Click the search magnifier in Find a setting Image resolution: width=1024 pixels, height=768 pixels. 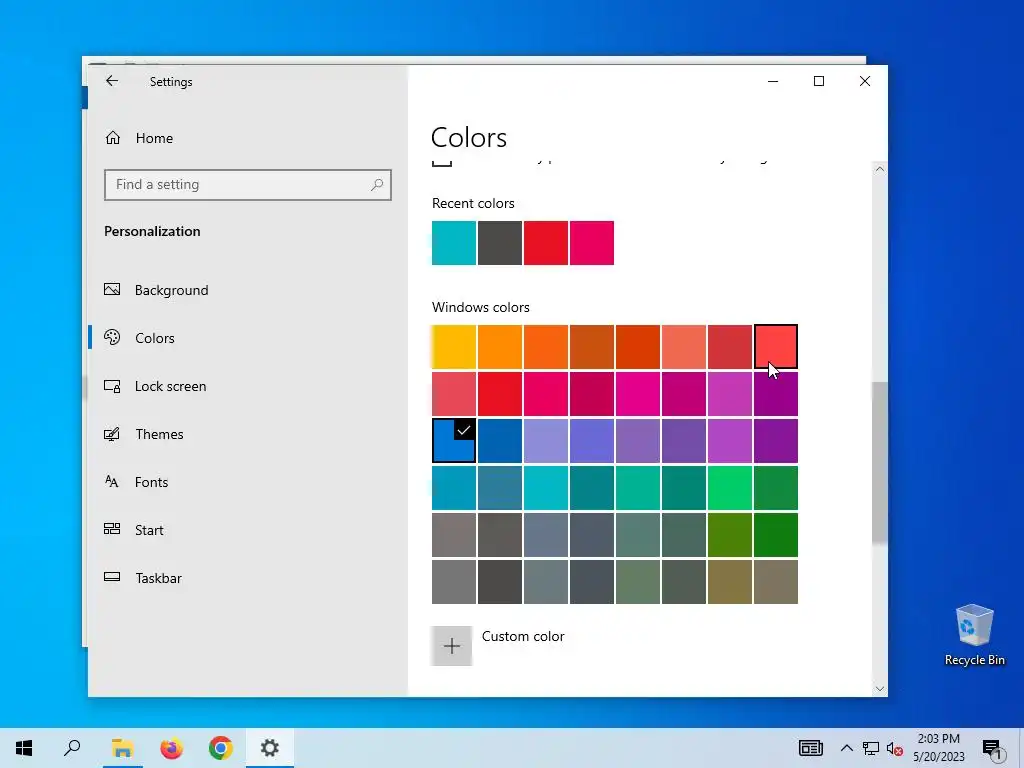click(377, 185)
